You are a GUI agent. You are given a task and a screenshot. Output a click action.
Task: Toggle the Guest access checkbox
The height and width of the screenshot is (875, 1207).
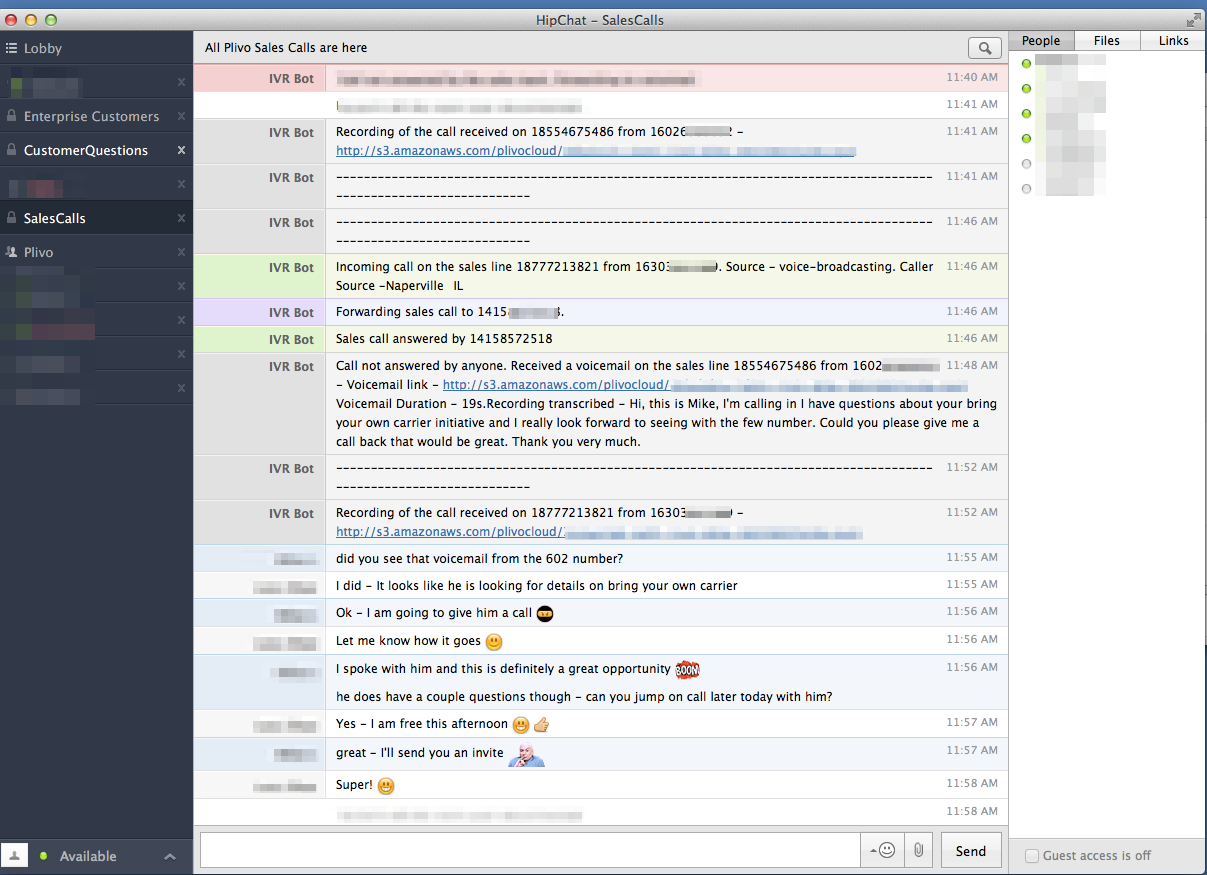pos(1032,856)
